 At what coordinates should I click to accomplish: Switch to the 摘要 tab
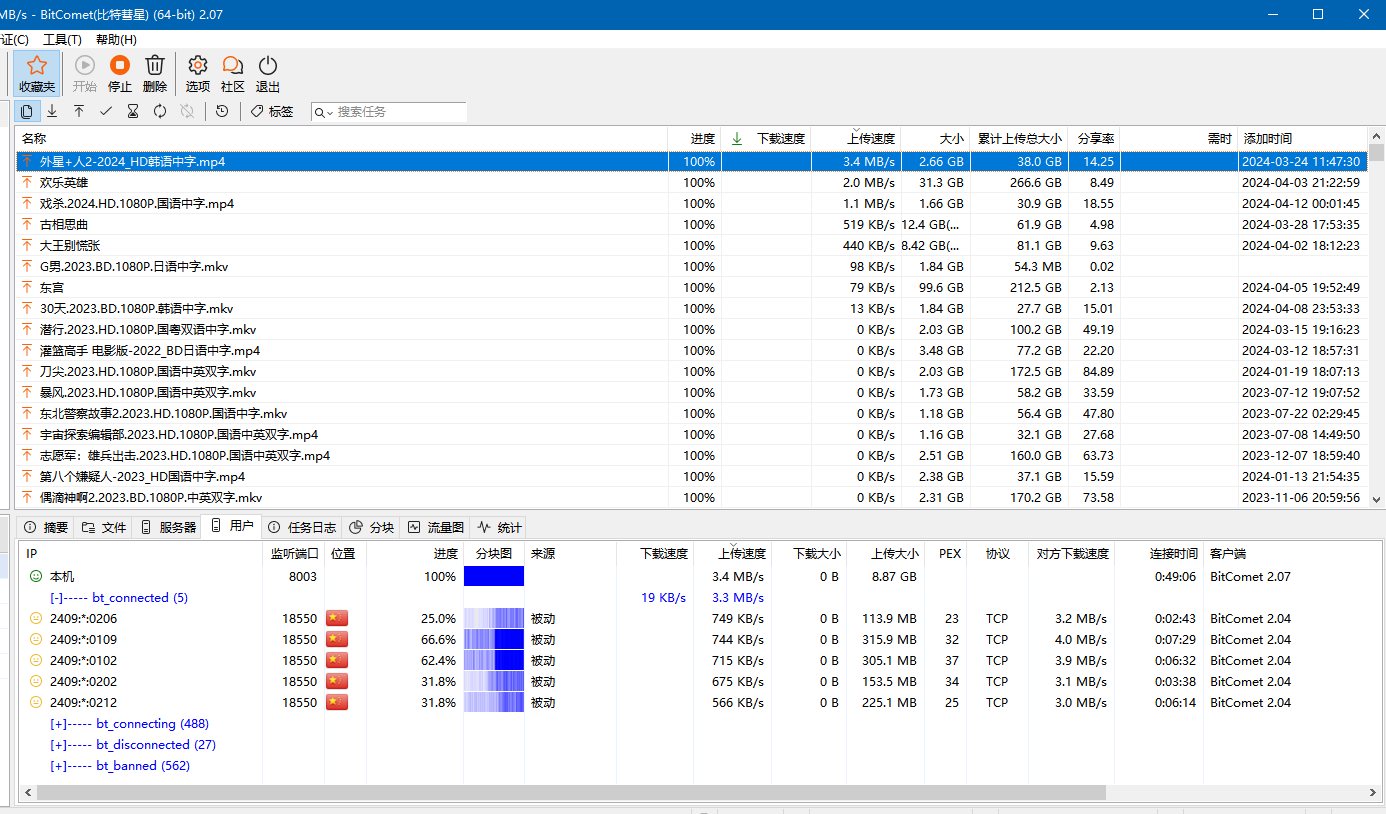coord(47,527)
